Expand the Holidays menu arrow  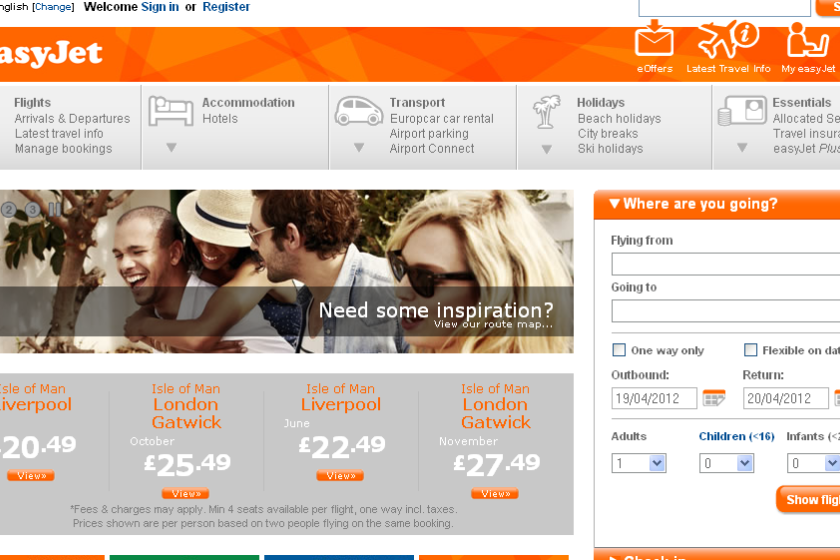pos(546,150)
